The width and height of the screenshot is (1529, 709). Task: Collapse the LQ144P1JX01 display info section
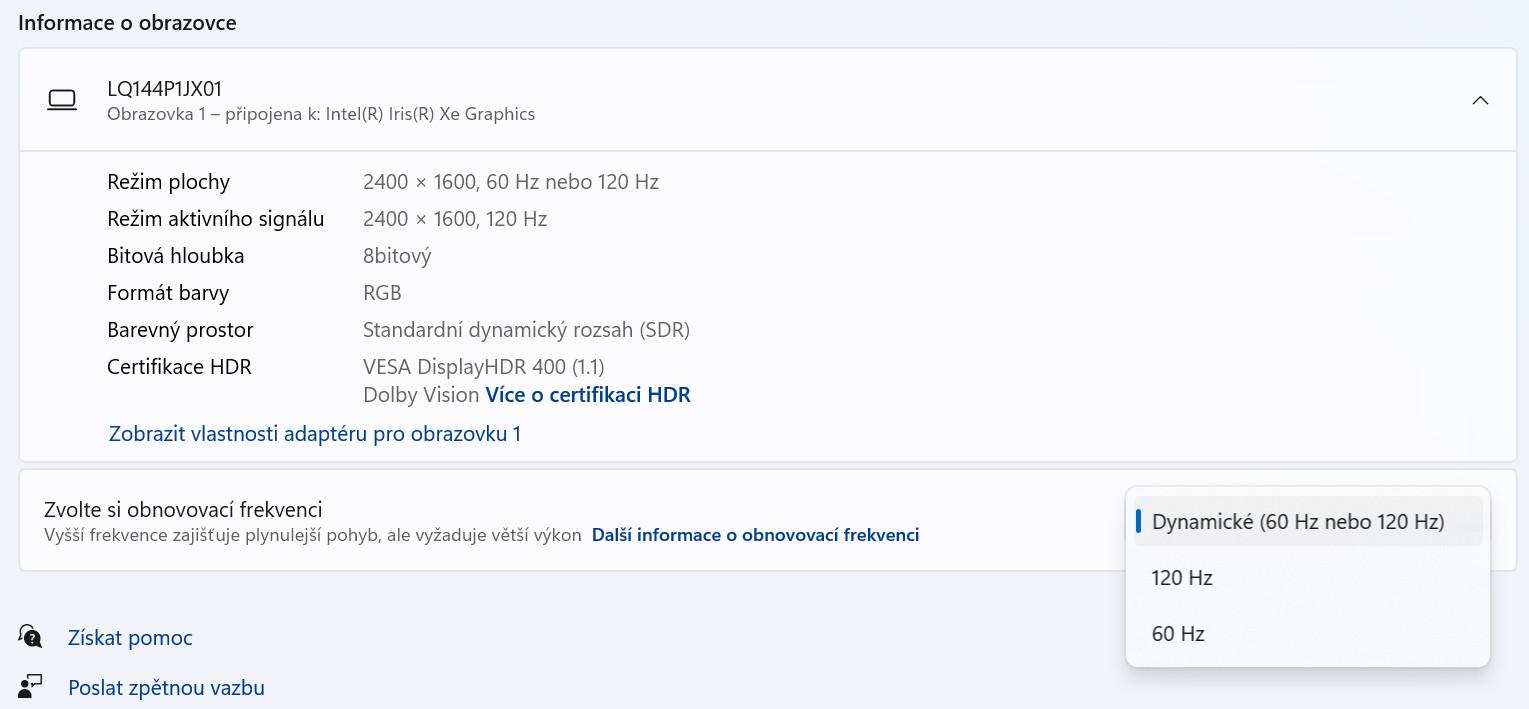coord(1480,100)
